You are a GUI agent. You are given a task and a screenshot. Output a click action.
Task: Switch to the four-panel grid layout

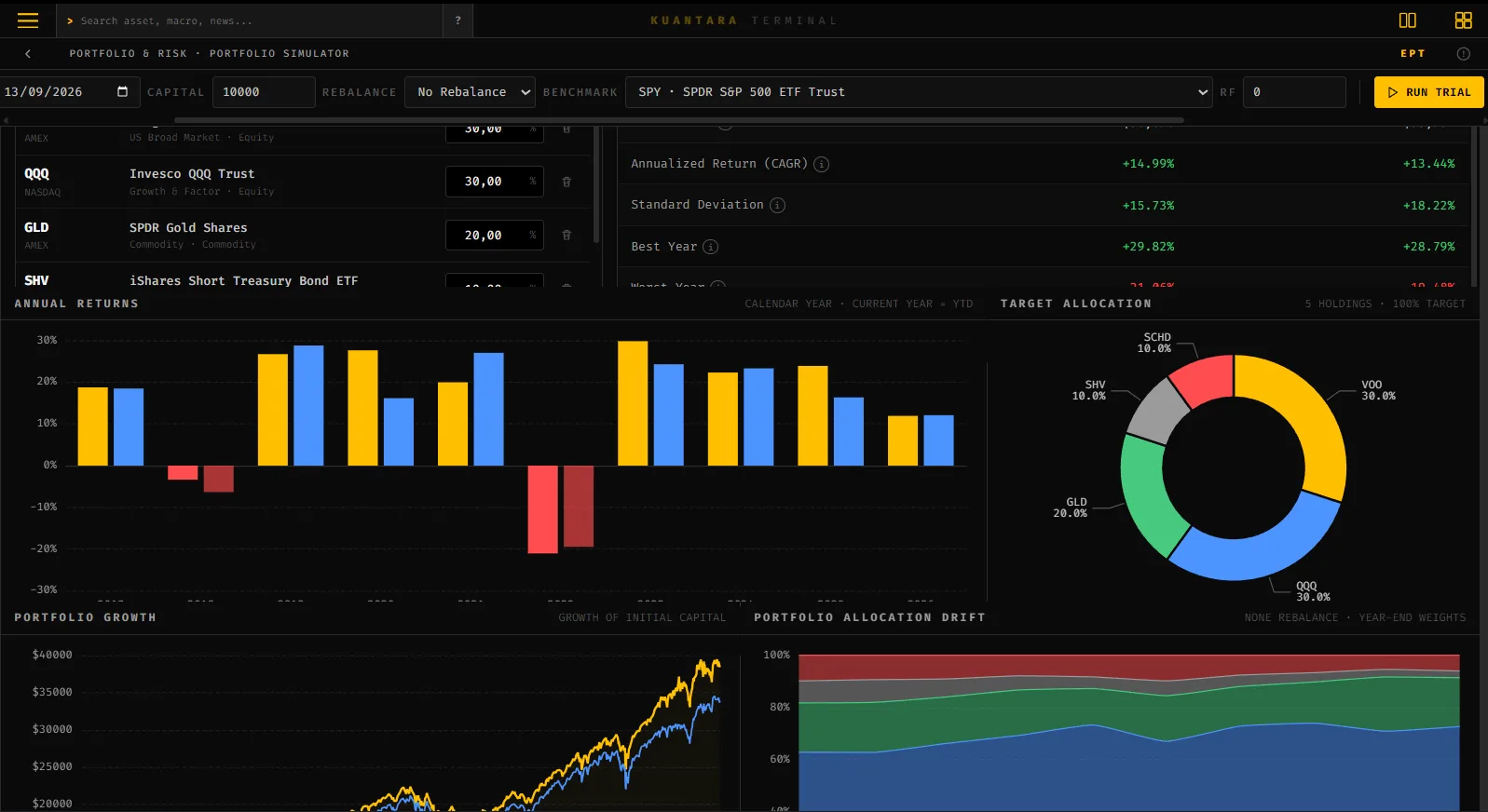click(x=1464, y=20)
